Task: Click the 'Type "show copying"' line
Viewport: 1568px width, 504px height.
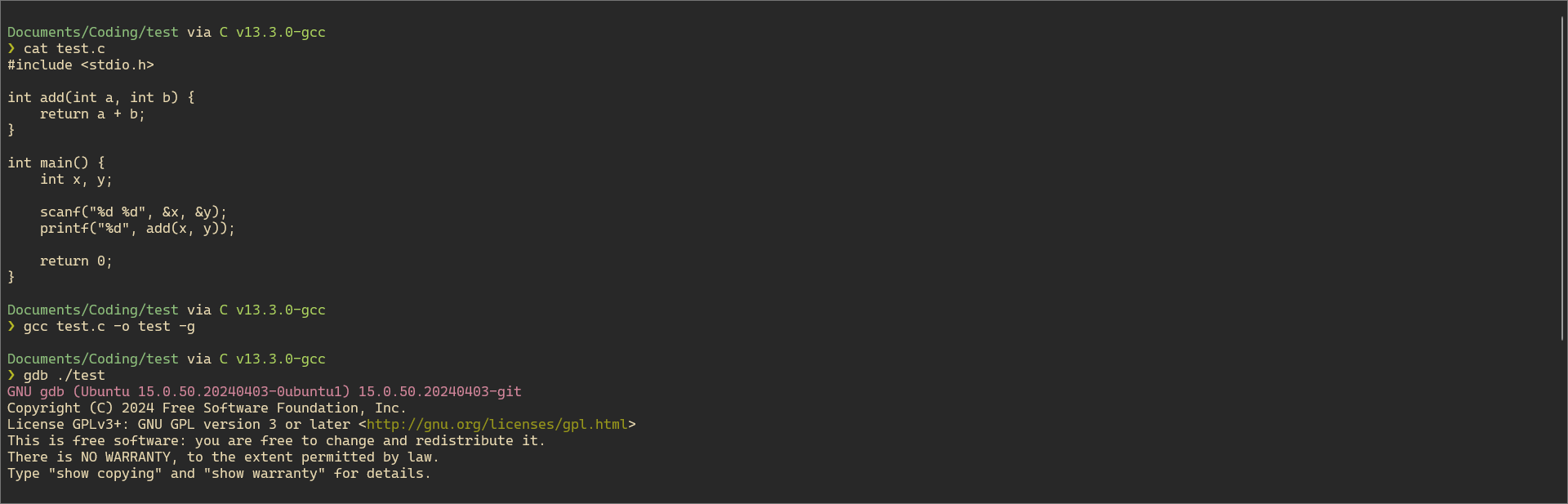Action: pyautogui.click(x=220, y=474)
